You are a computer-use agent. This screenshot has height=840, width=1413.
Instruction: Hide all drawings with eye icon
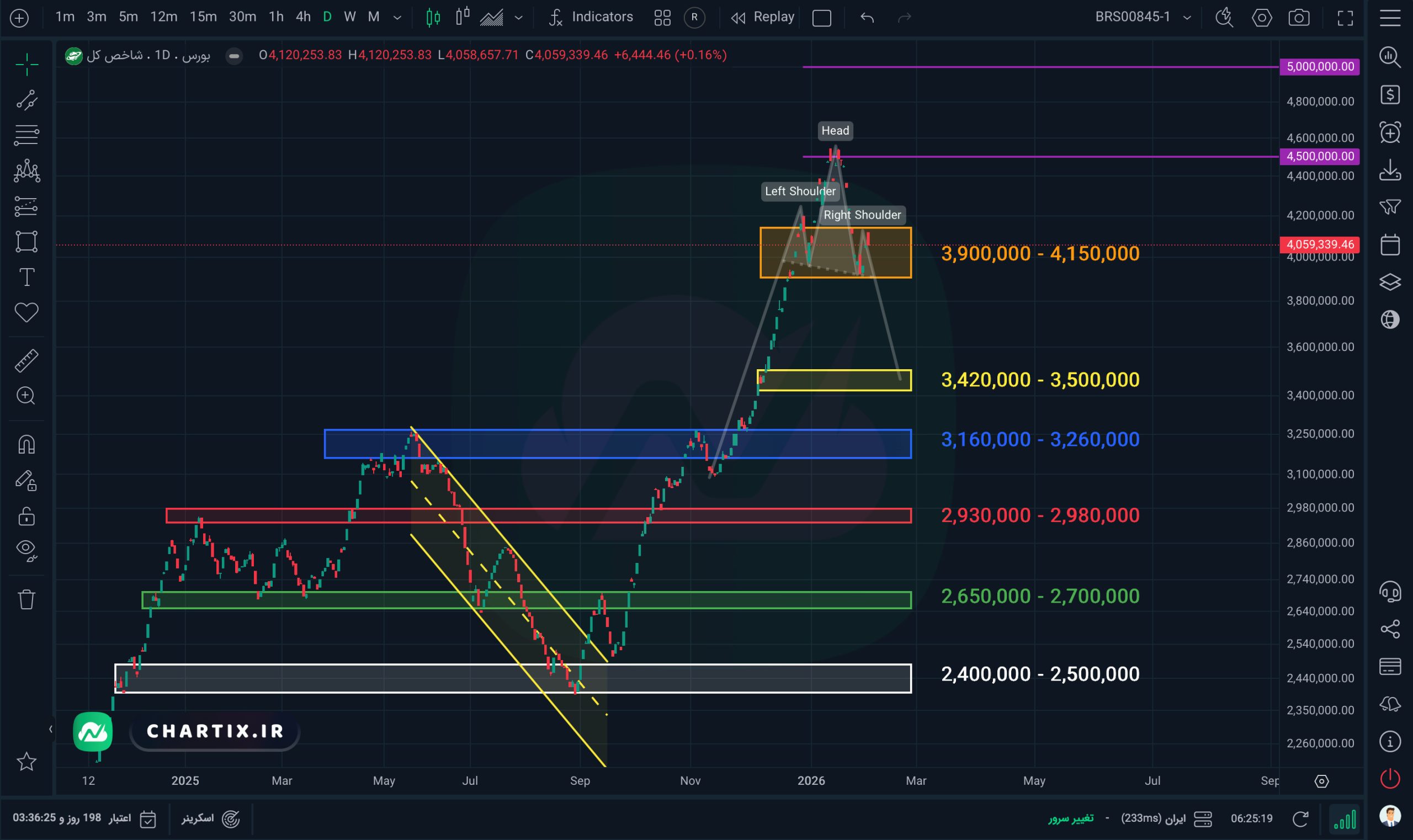[x=26, y=549]
